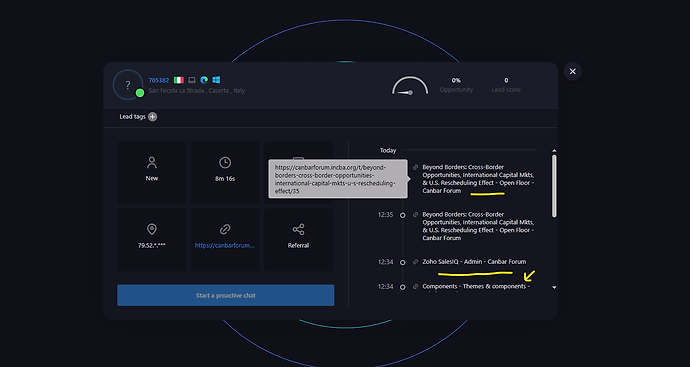Click the scroll down arrow in timeline
The width and height of the screenshot is (690, 367).
click(x=554, y=287)
